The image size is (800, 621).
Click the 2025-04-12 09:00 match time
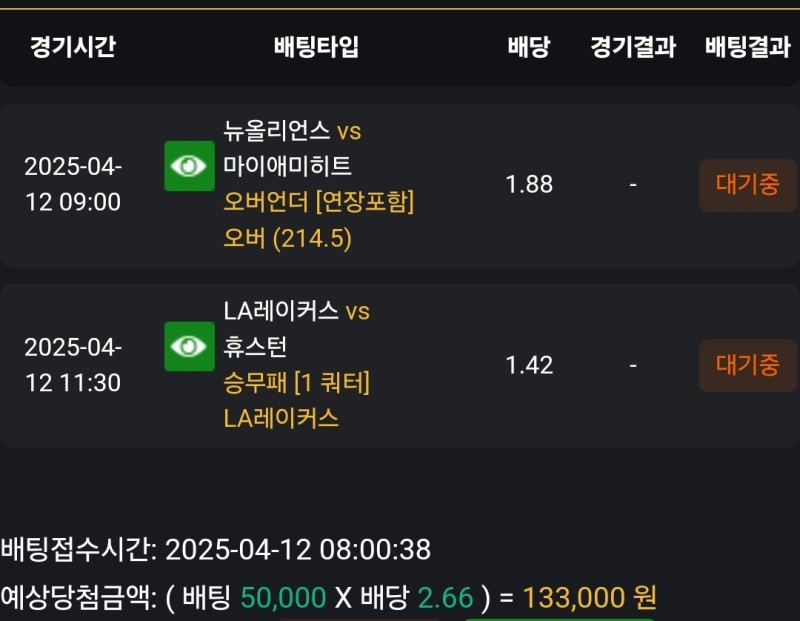click(72, 185)
